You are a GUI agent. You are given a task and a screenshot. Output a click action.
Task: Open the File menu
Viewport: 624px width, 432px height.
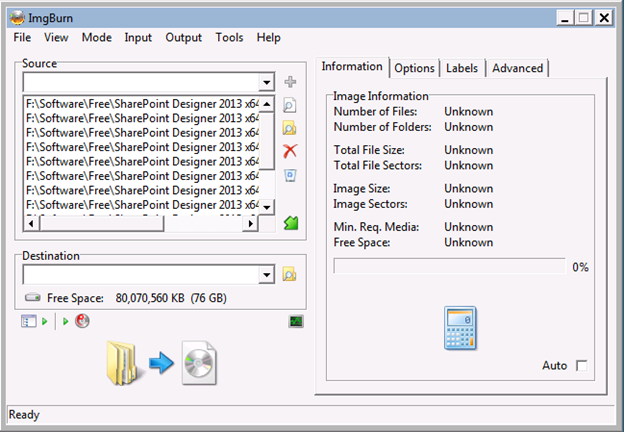click(x=22, y=37)
